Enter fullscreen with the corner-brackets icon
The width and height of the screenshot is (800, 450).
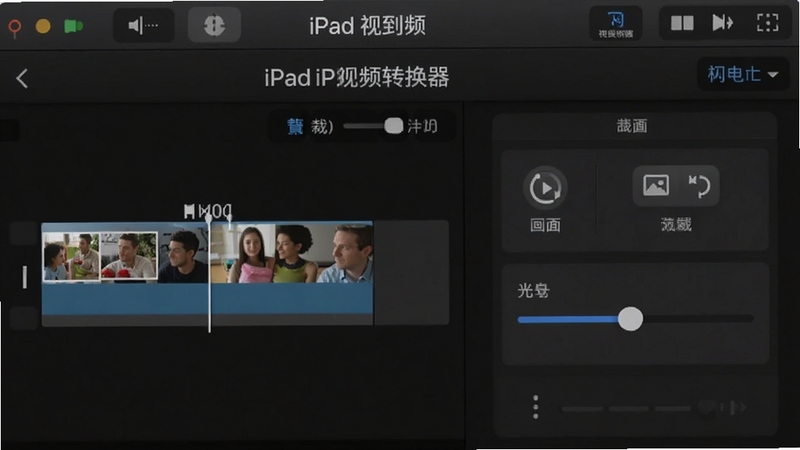tap(767, 23)
